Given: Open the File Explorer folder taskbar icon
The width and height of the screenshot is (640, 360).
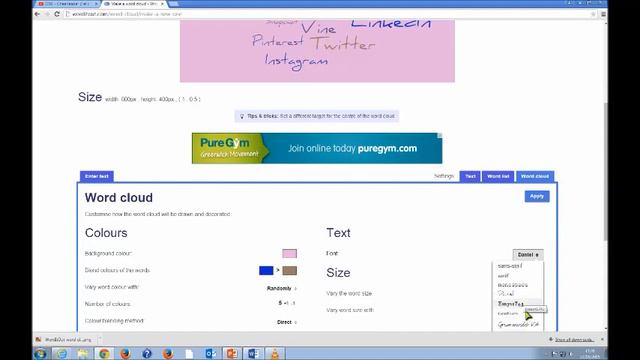Looking at the screenshot, I should point(83,353).
